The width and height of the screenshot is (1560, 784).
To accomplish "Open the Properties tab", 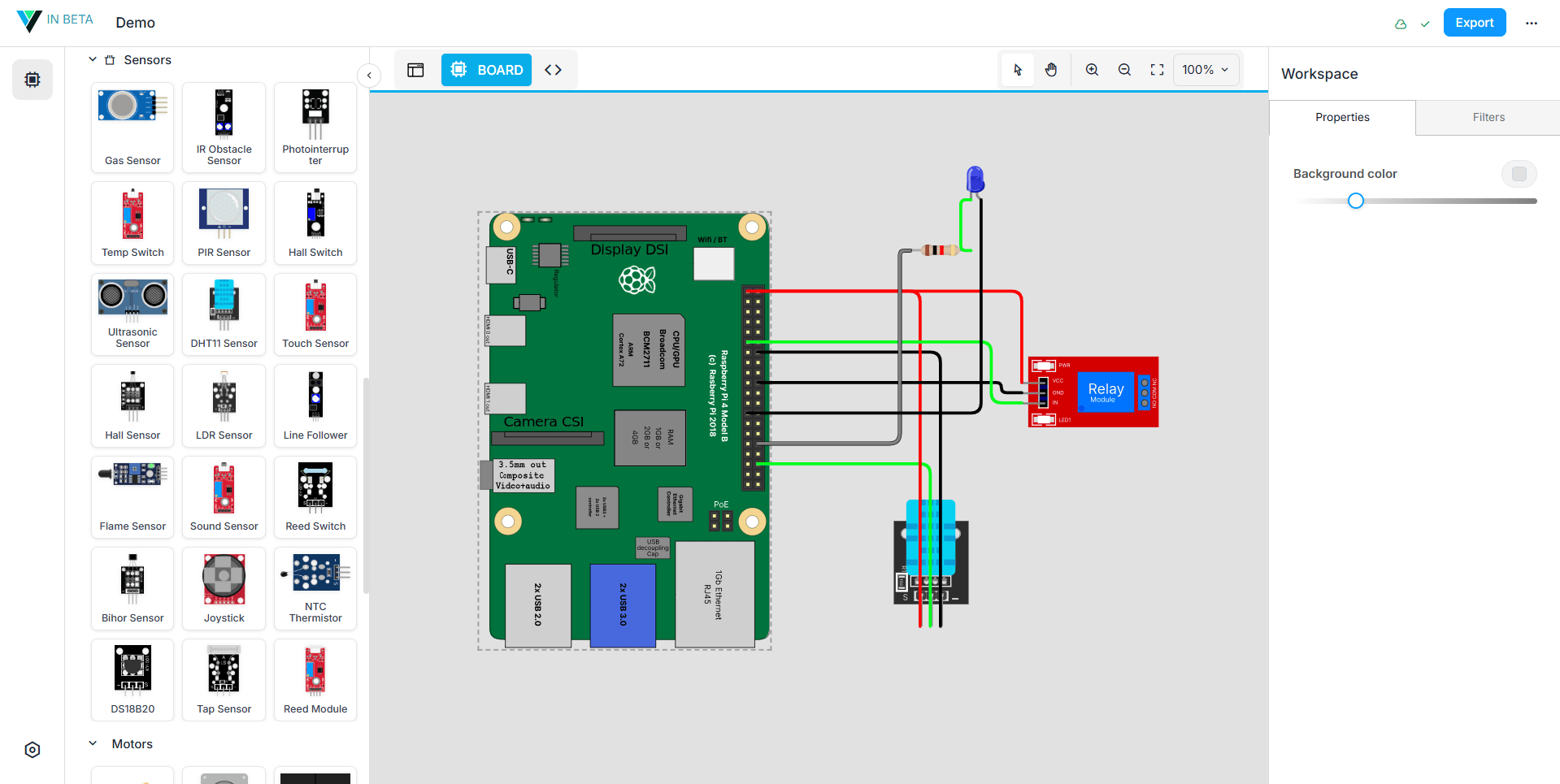I will (1342, 117).
